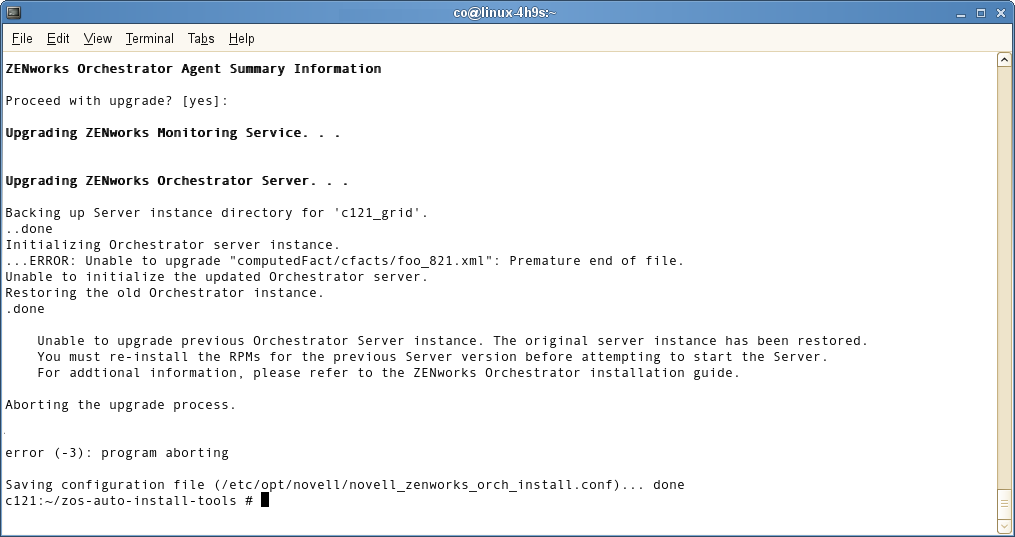Click the scrollbar down arrow
This screenshot has width=1015, height=537.
coord(1004,526)
